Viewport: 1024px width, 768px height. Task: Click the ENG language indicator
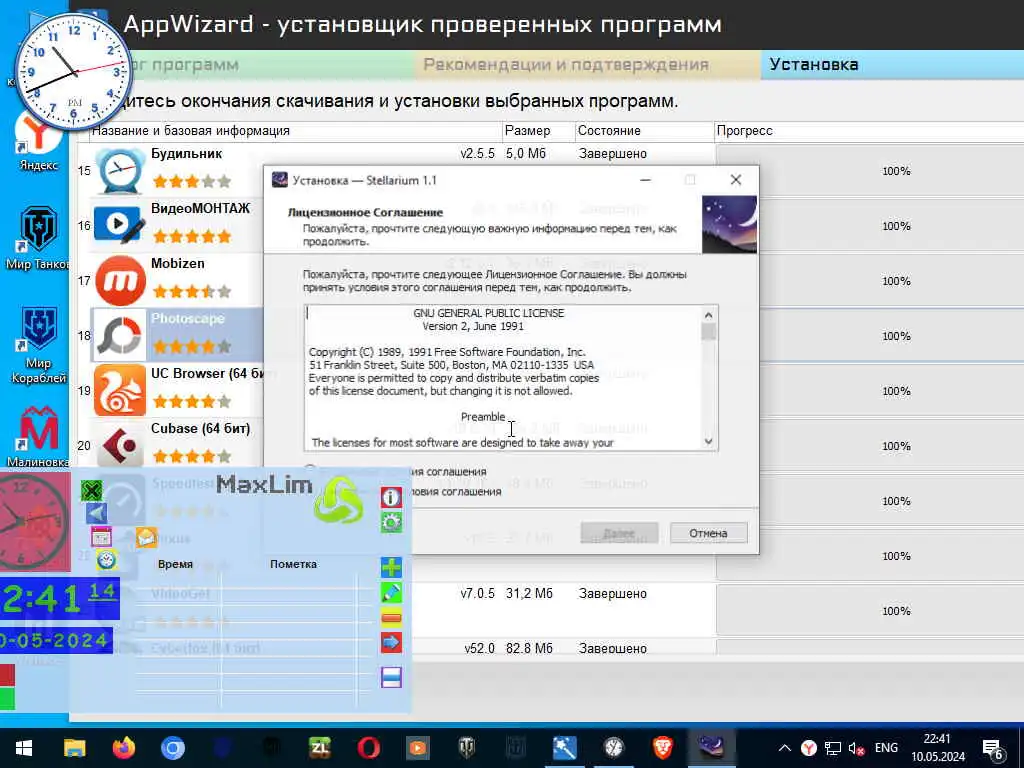coord(886,748)
